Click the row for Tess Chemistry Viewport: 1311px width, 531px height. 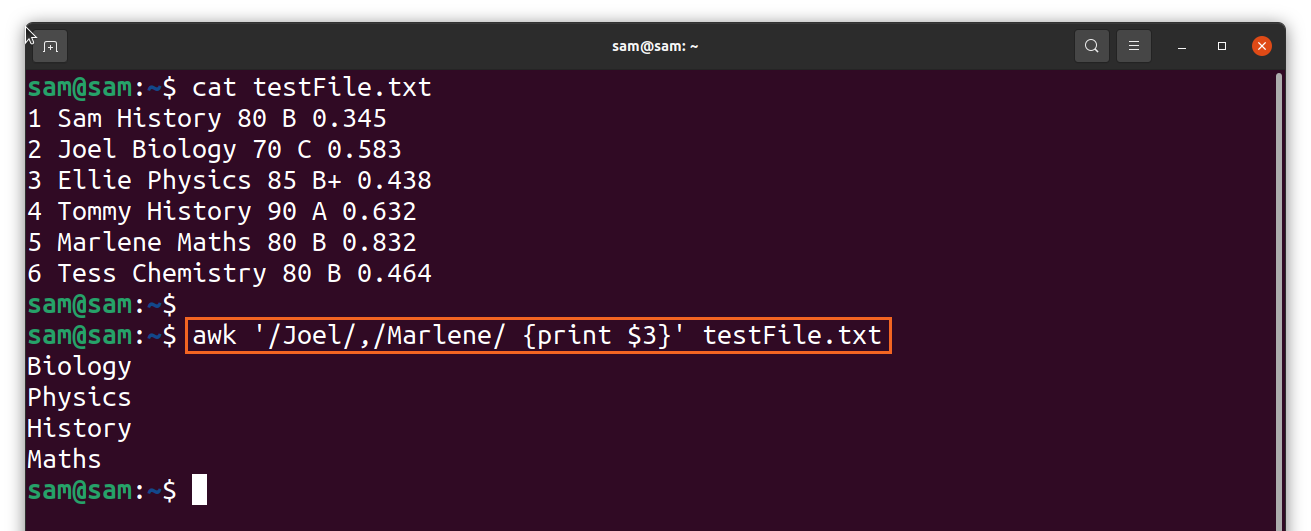click(x=229, y=274)
